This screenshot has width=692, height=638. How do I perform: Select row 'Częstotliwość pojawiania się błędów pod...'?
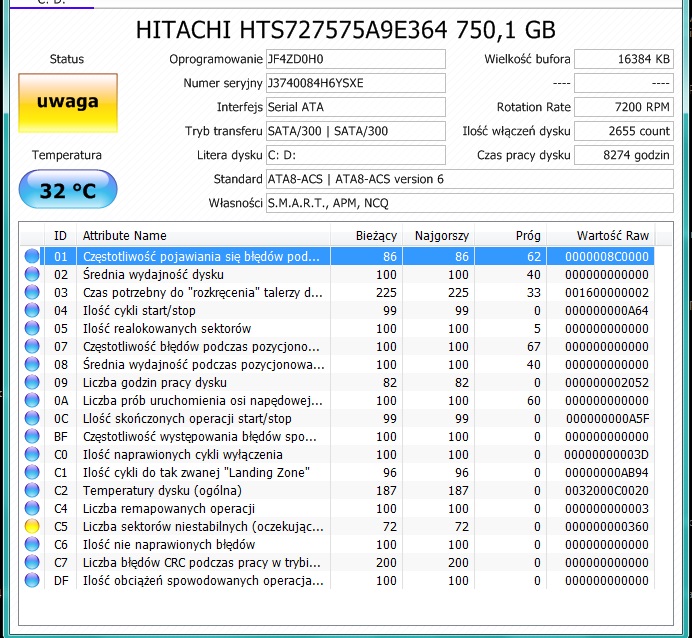coord(338,256)
